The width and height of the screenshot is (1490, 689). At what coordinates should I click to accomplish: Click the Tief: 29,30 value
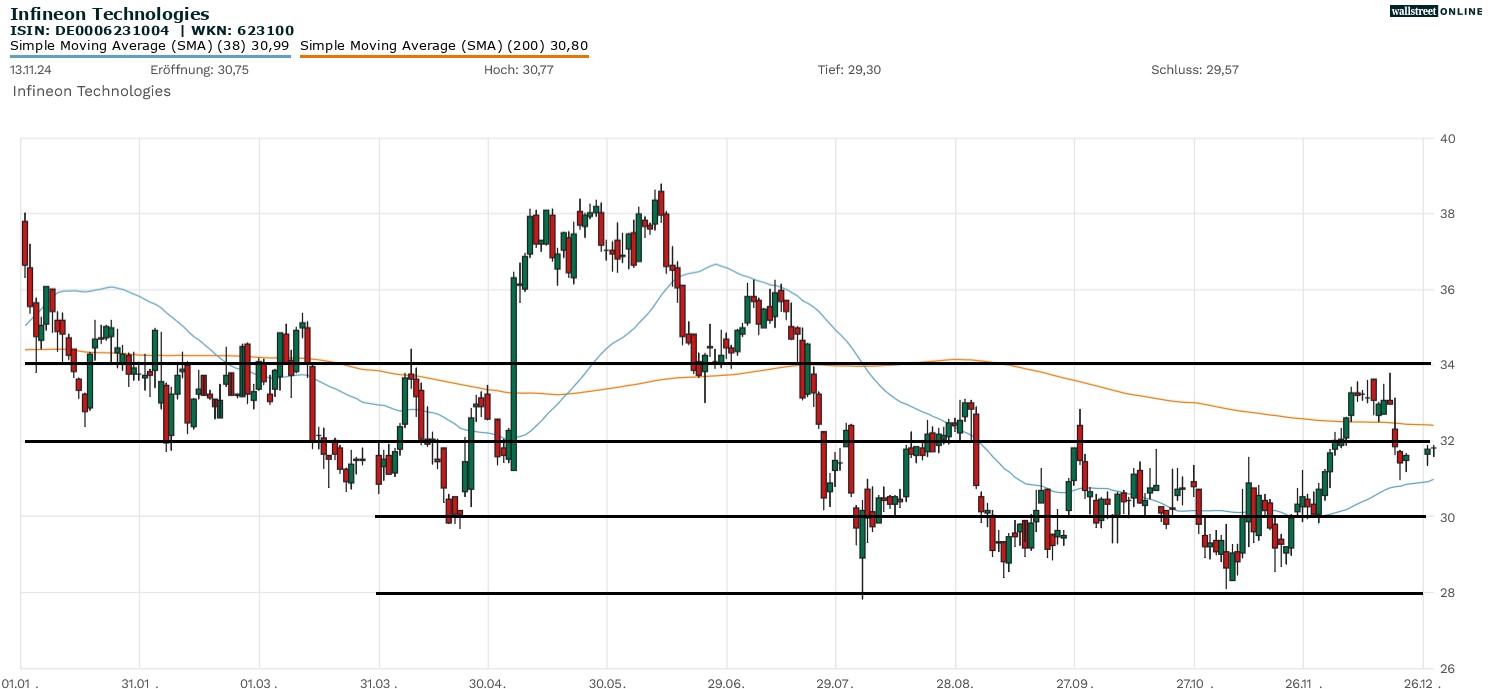coord(849,70)
